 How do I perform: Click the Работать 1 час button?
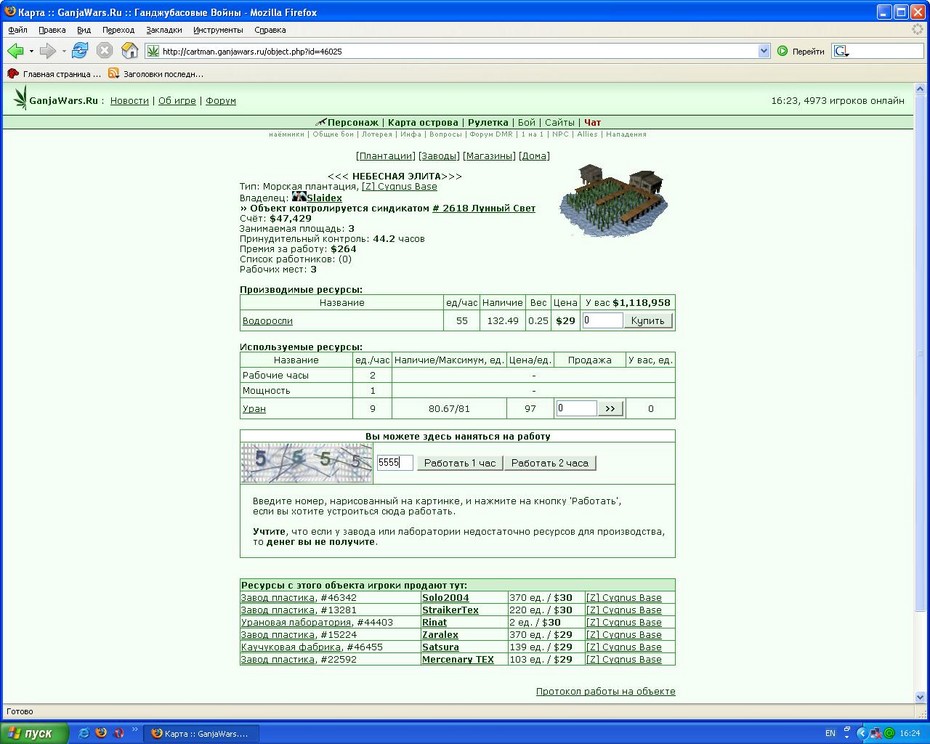[460, 463]
